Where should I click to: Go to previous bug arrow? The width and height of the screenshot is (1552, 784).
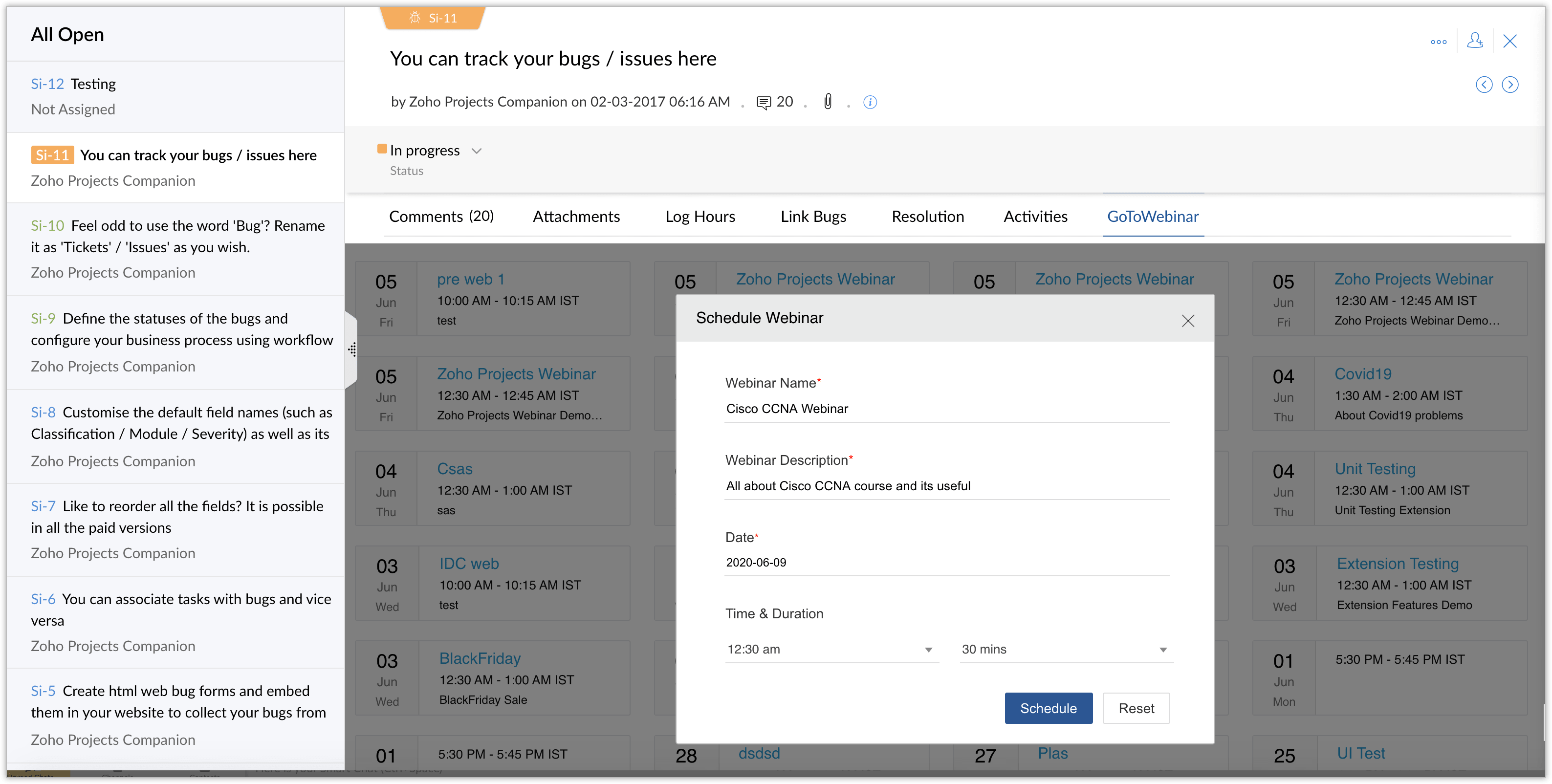[1483, 85]
